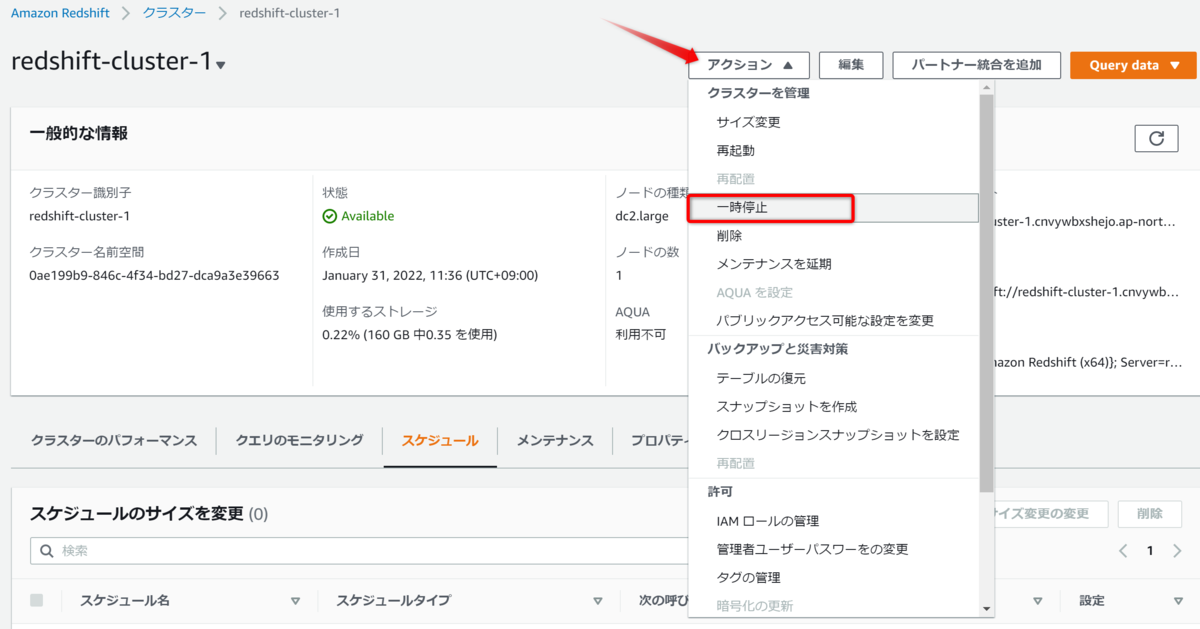The height and width of the screenshot is (629, 1200).
Task: Click the 0.22% storage usage text
Action: tap(409, 334)
